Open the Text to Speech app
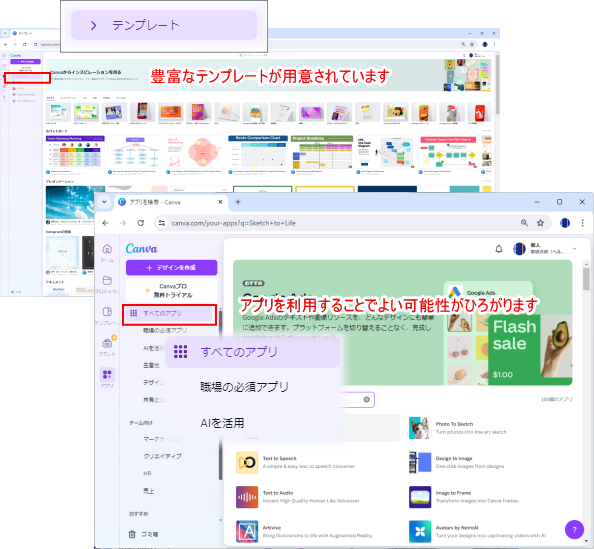The width and height of the screenshot is (594, 549). (295, 462)
